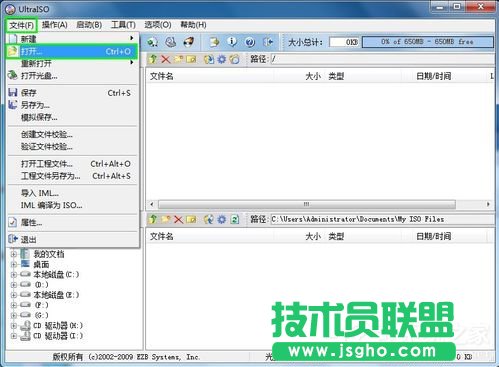Click the 0% of 650MB capacity bar

coord(428,42)
